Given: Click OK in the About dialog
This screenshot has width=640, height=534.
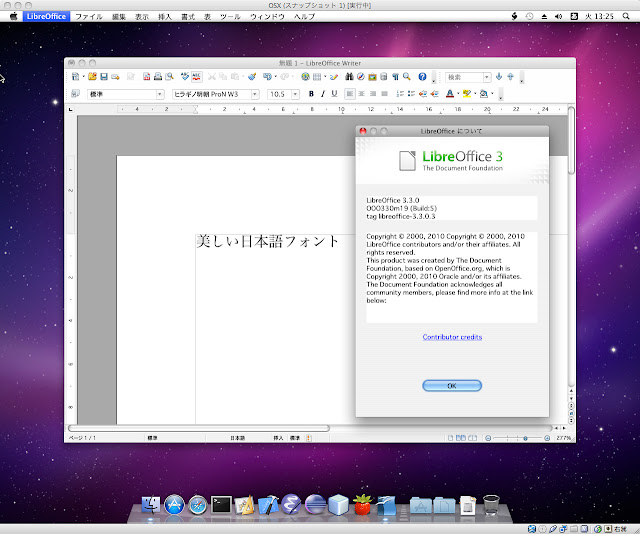Looking at the screenshot, I should (452, 385).
